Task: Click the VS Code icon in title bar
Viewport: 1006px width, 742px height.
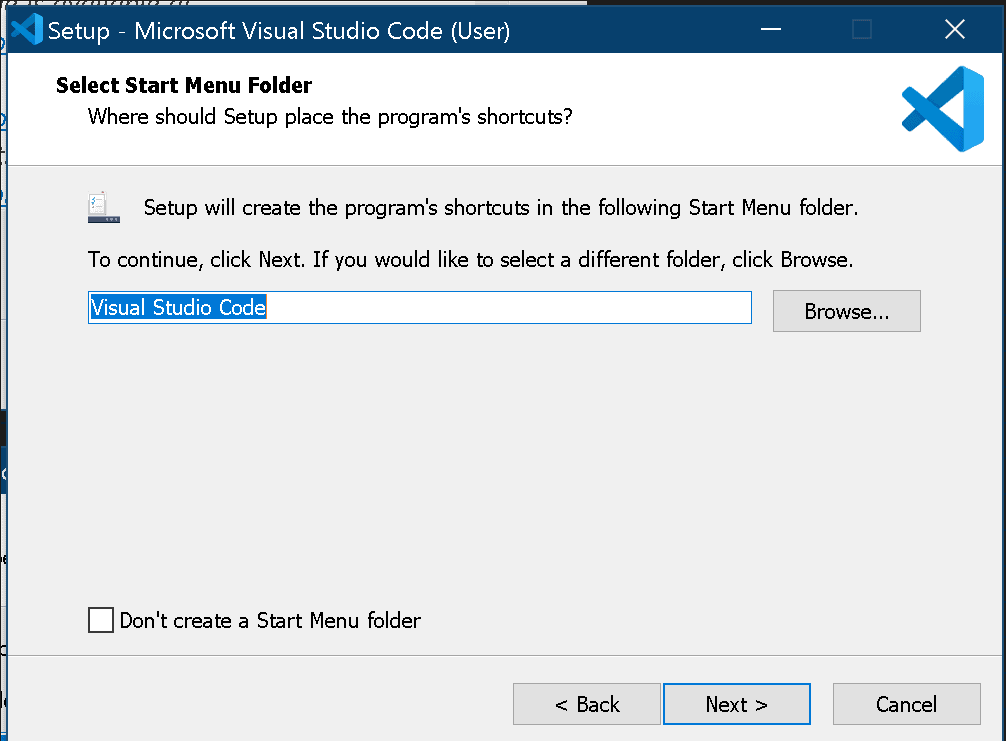Action: point(25,30)
